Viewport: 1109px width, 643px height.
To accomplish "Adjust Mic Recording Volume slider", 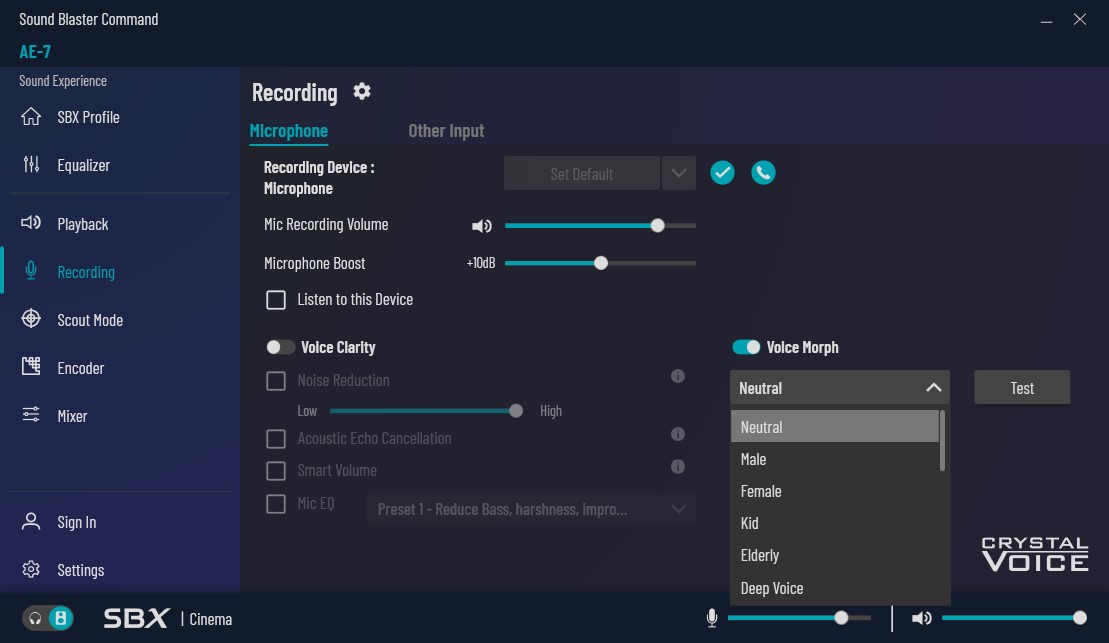I will click(x=600, y=226).
